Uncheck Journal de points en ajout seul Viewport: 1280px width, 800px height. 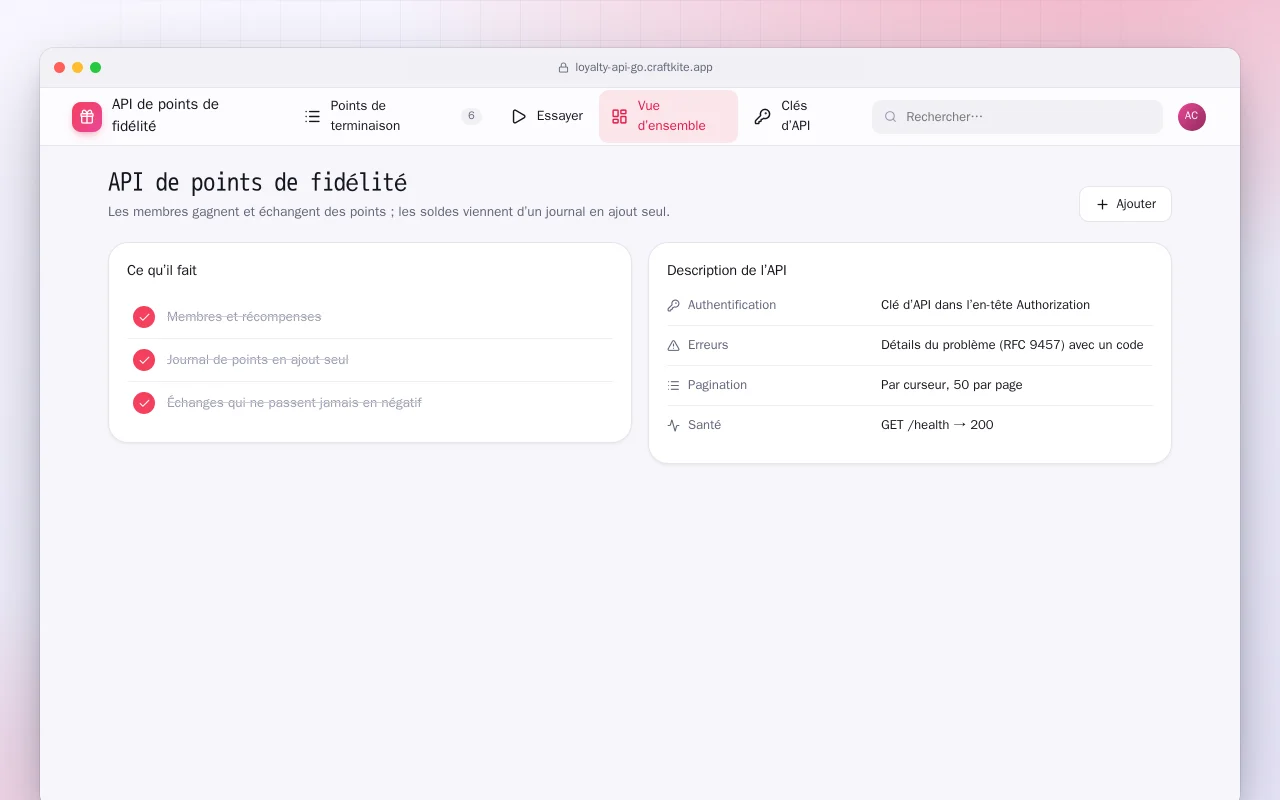(x=144, y=360)
